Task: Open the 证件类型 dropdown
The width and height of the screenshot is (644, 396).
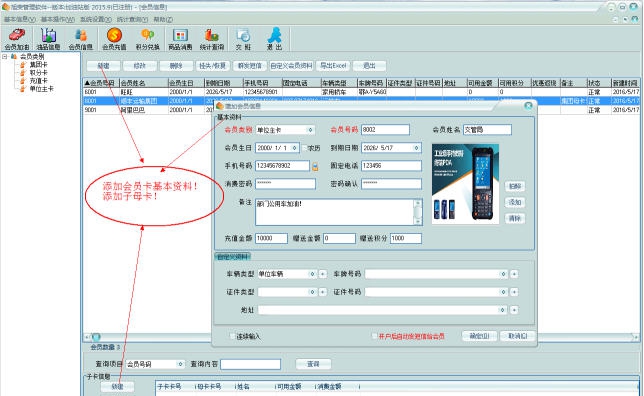Action: [312, 292]
